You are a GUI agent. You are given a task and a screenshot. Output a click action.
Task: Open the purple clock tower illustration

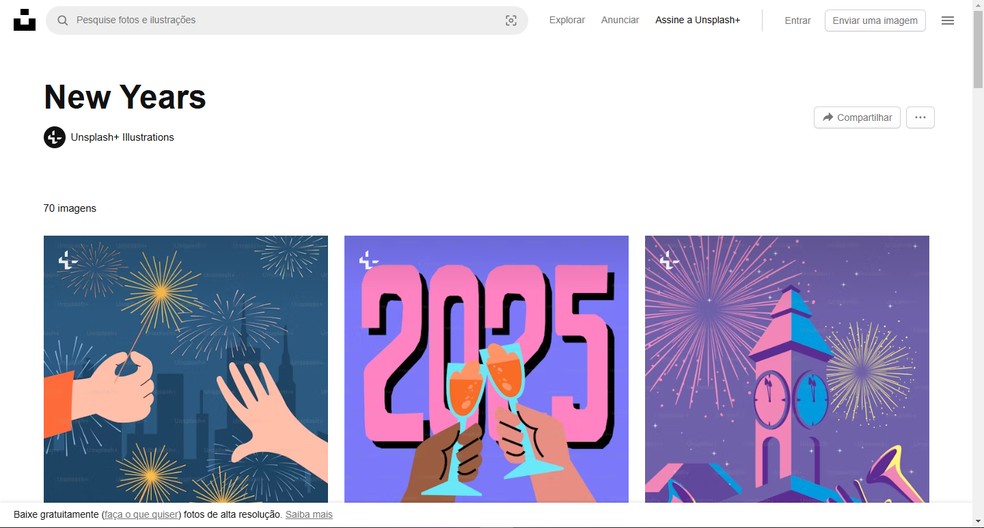(787, 369)
